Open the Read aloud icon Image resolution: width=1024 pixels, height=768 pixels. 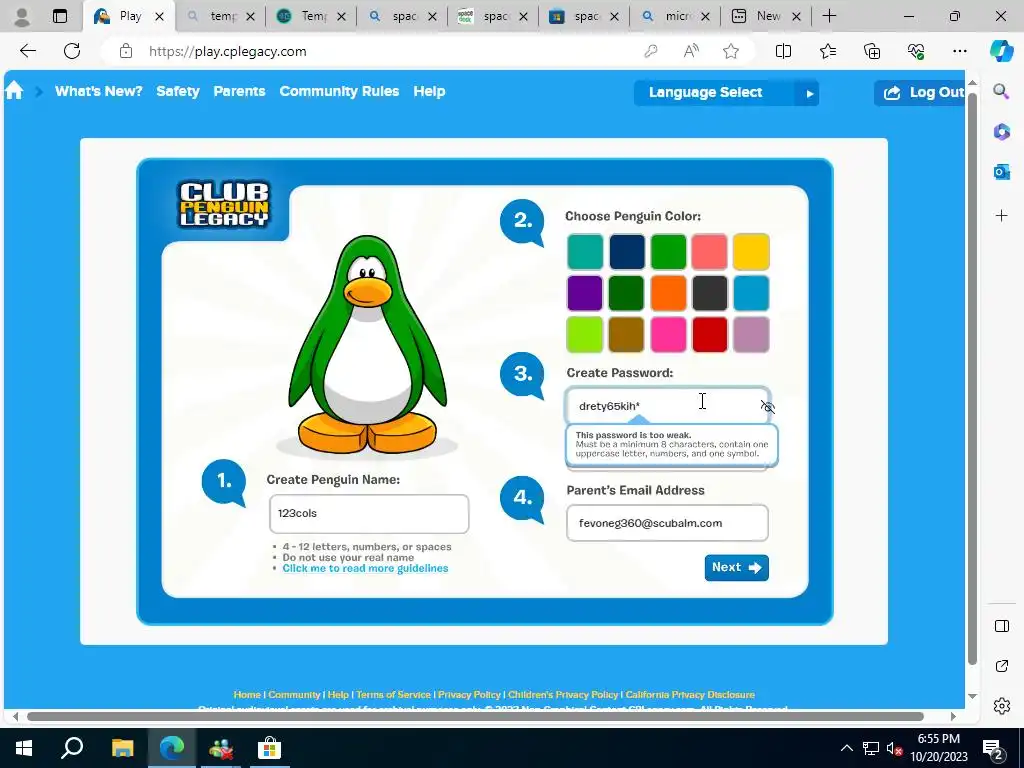coord(691,51)
